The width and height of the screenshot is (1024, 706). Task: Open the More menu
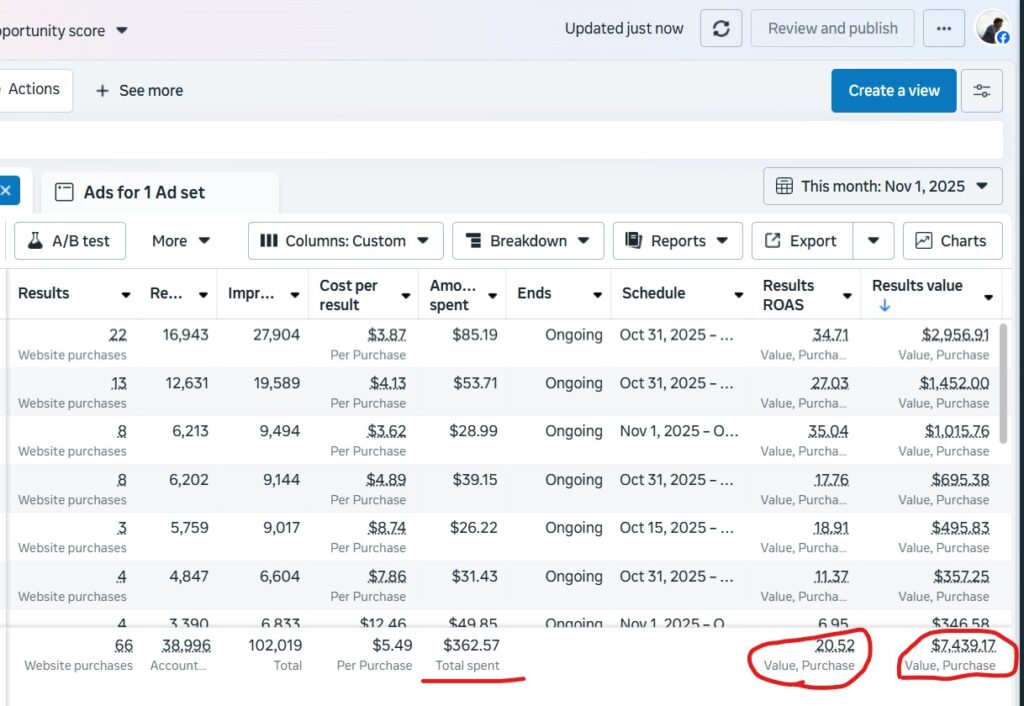tap(181, 241)
